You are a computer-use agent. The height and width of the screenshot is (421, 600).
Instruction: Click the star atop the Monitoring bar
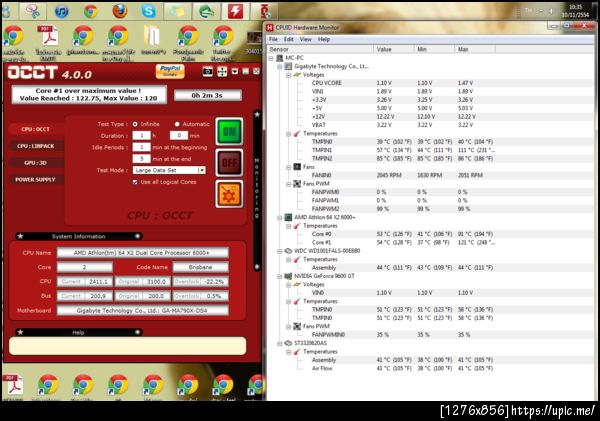257,114
